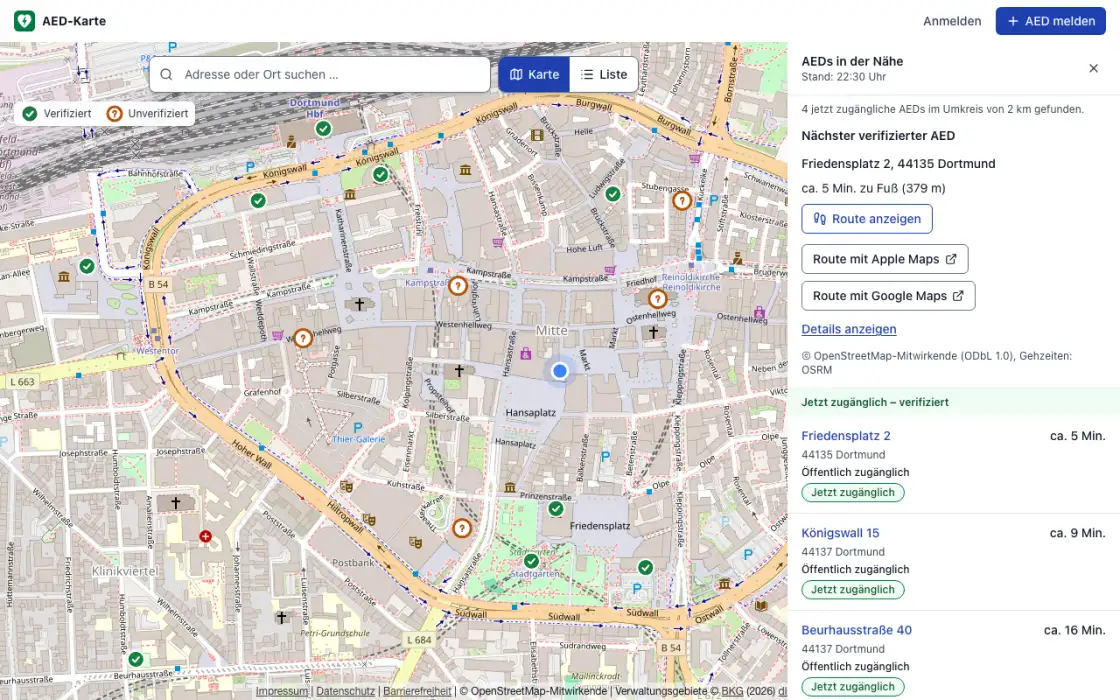Viewport: 1120px width, 700px height.
Task: Select unverified AED marker at Reinoldikirche
Action: (658, 299)
